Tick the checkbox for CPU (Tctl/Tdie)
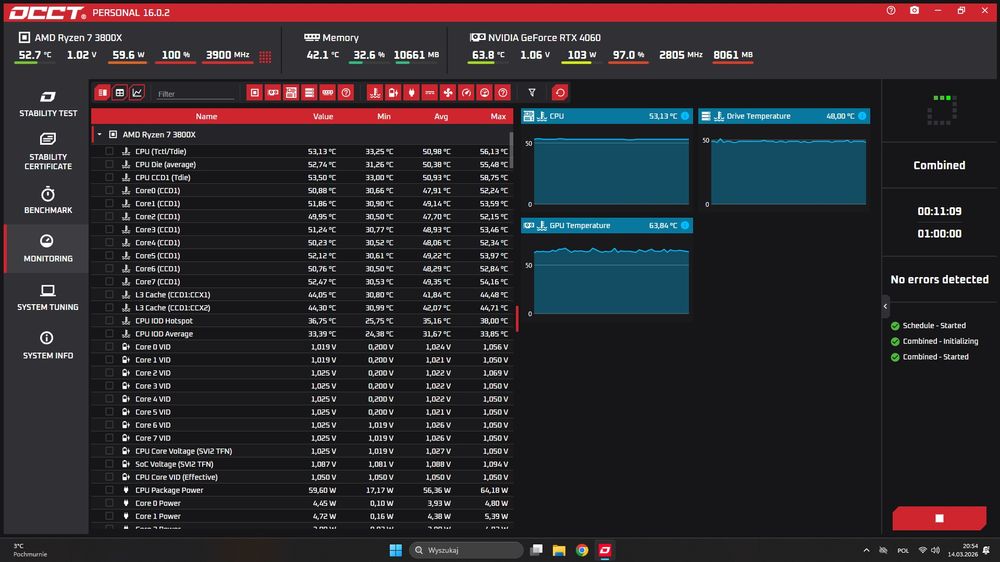Image resolution: width=1000 pixels, height=562 pixels. (x=109, y=151)
